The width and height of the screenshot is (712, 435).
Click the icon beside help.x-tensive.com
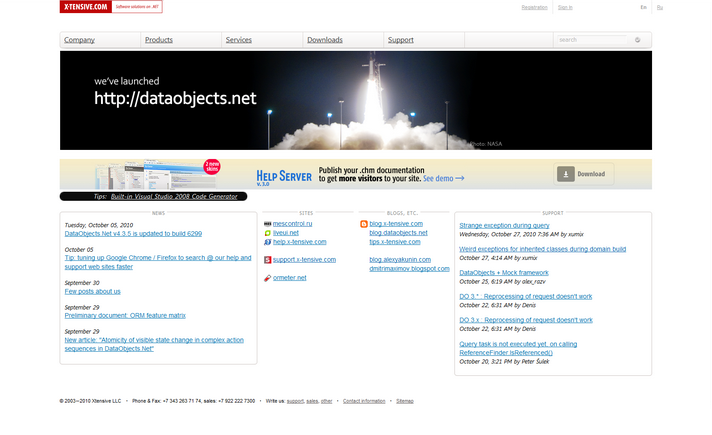pyautogui.click(x=267, y=242)
